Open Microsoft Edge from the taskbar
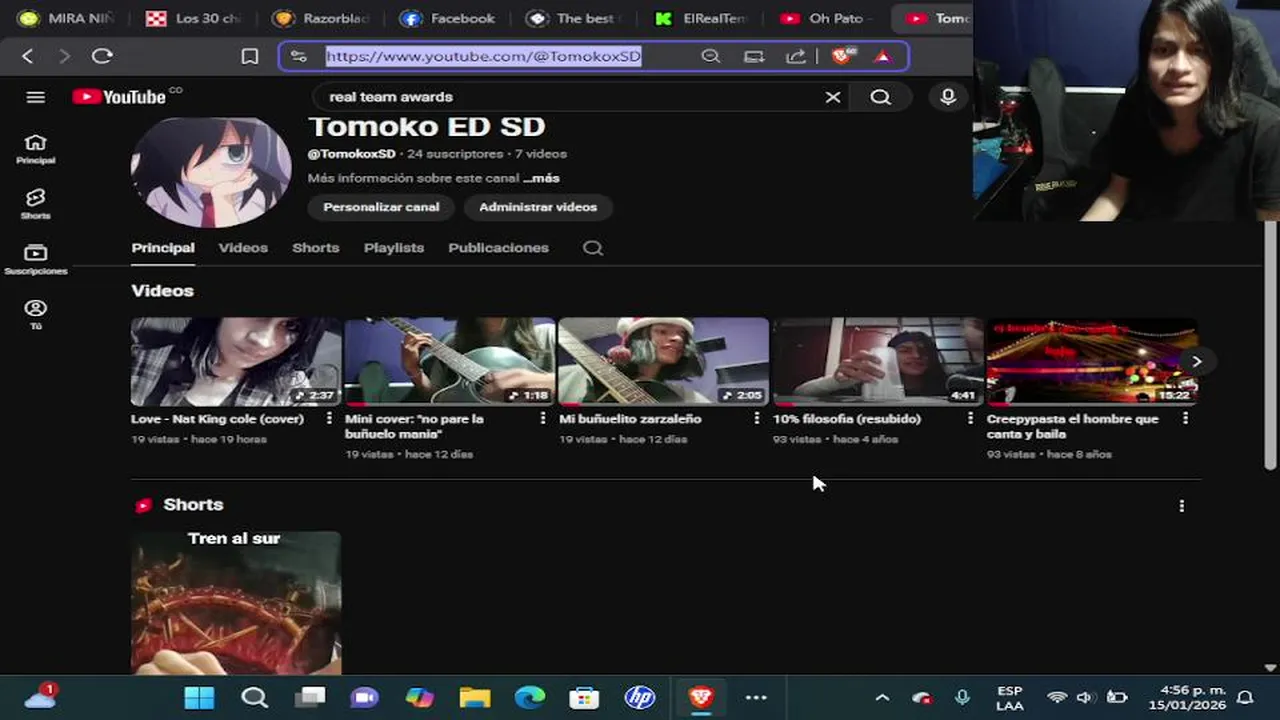 530,697
